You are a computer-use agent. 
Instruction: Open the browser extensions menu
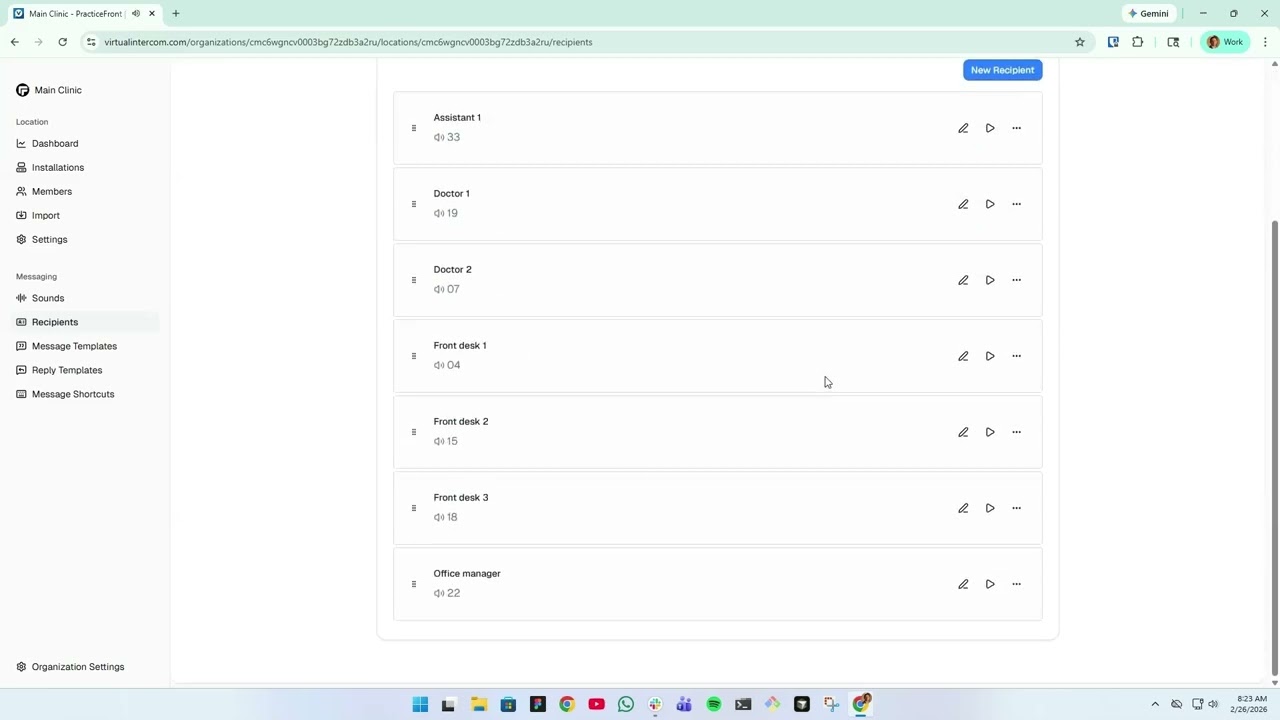coord(1137,42)
